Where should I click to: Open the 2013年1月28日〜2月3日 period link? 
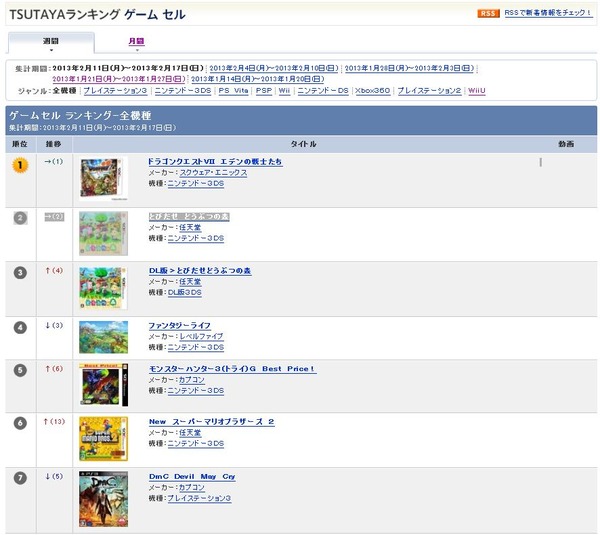click(409, 69)
